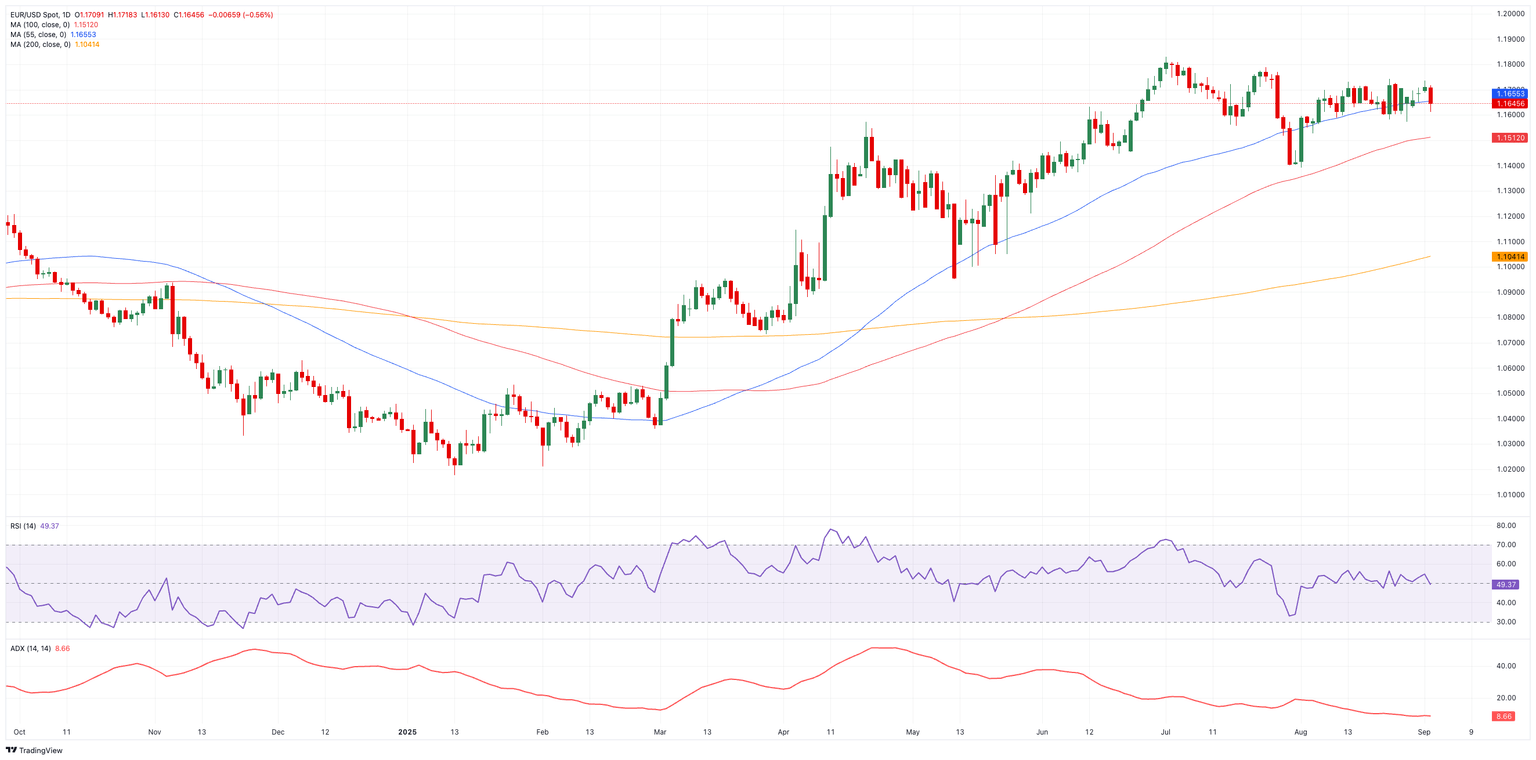Click the 2025 label on time axis
Viewport: 1536px width, 760px height.
click(408, 732)
